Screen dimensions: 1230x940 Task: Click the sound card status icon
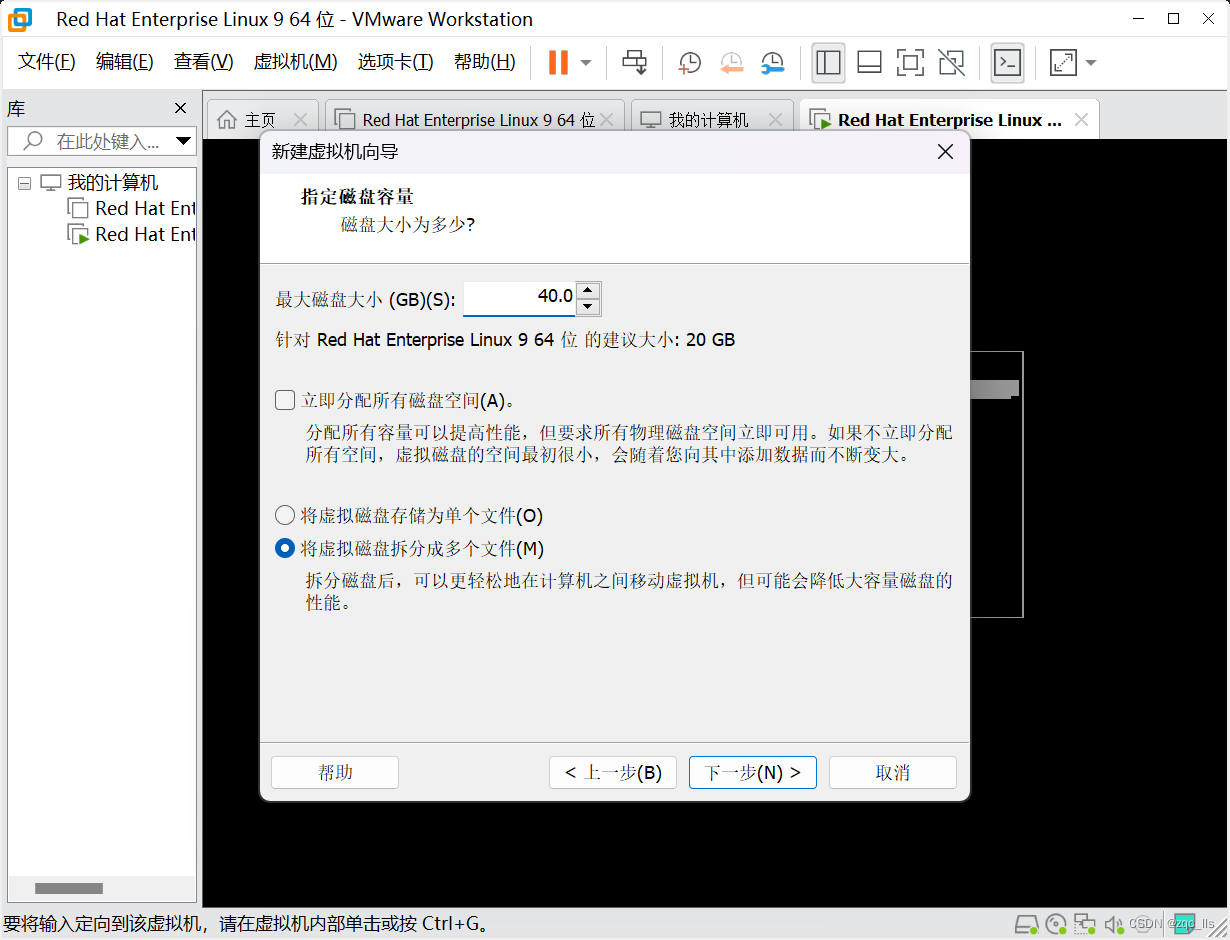pyautogui.click(x=1112, y=923)
